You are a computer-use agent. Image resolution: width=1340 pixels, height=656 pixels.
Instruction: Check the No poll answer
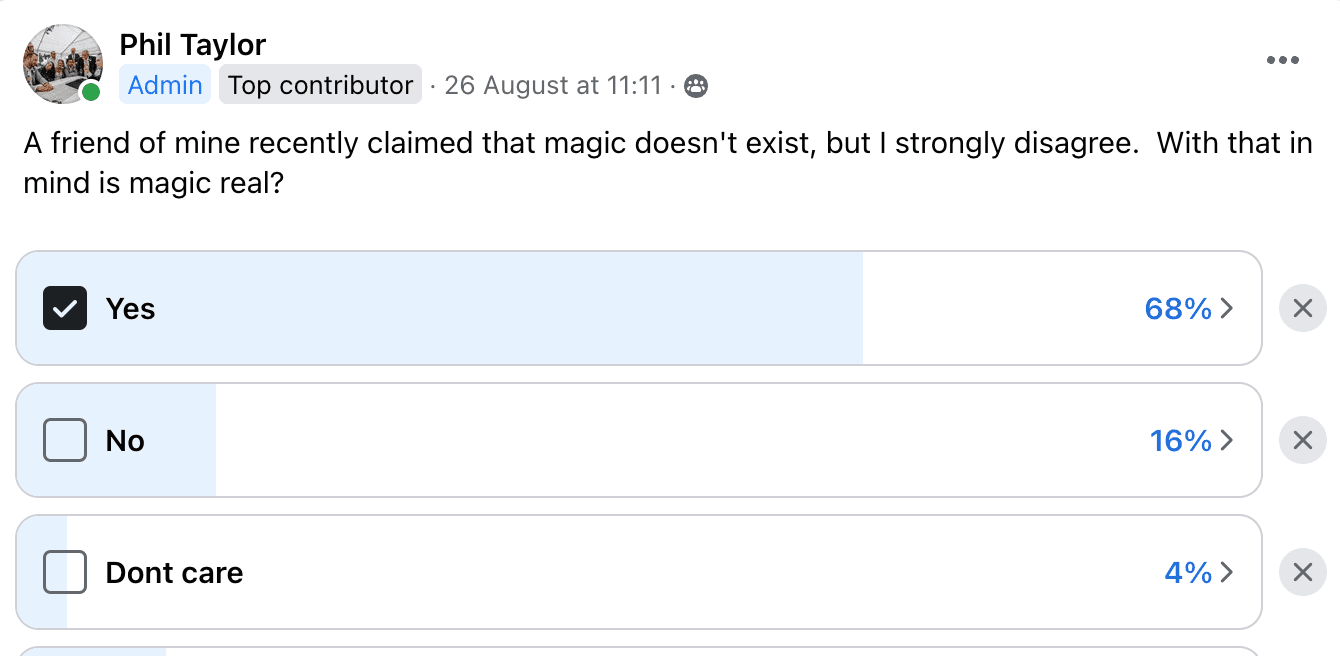64,440
